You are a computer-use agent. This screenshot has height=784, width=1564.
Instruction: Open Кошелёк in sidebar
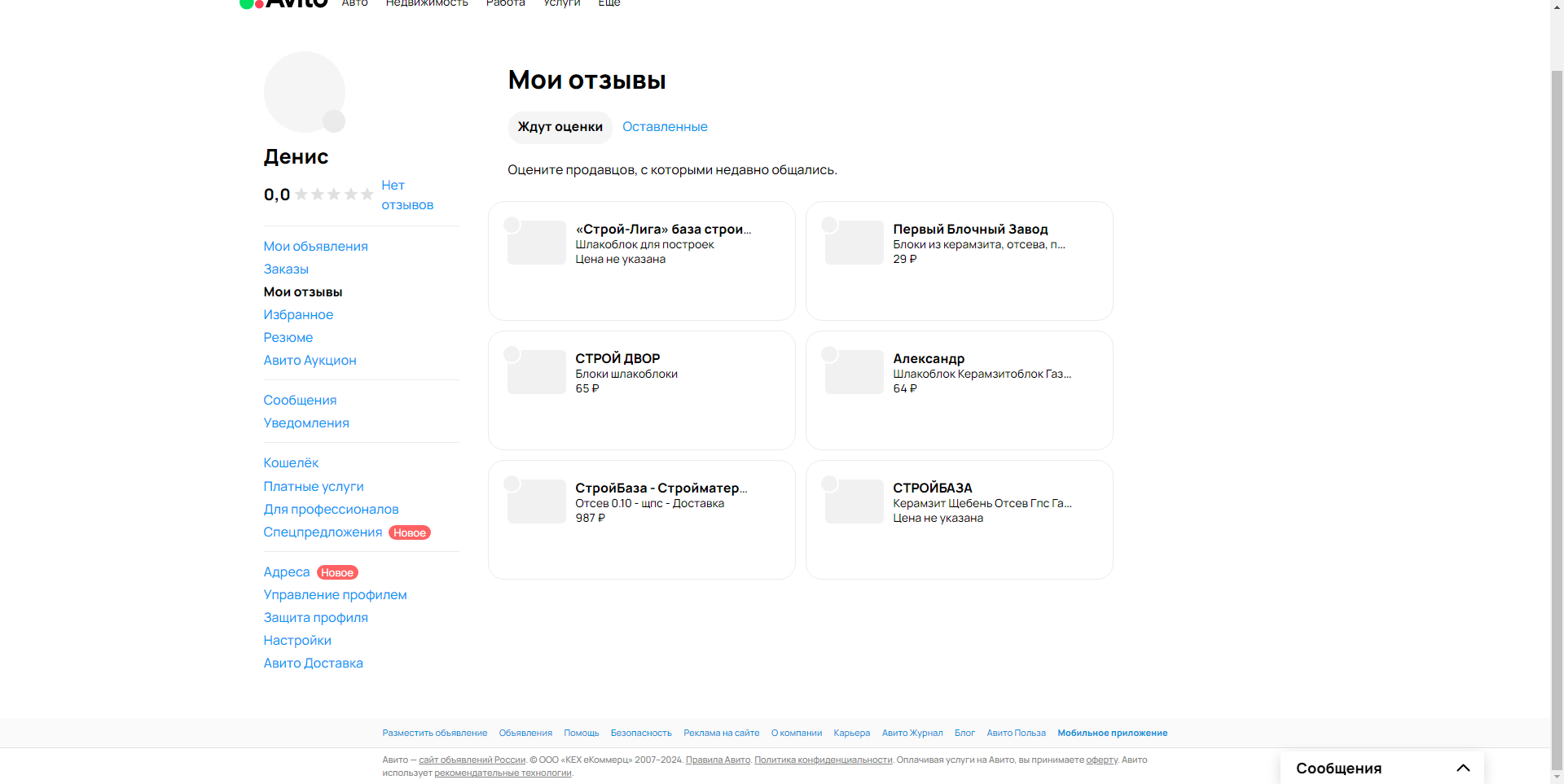(x=291, y=463)
